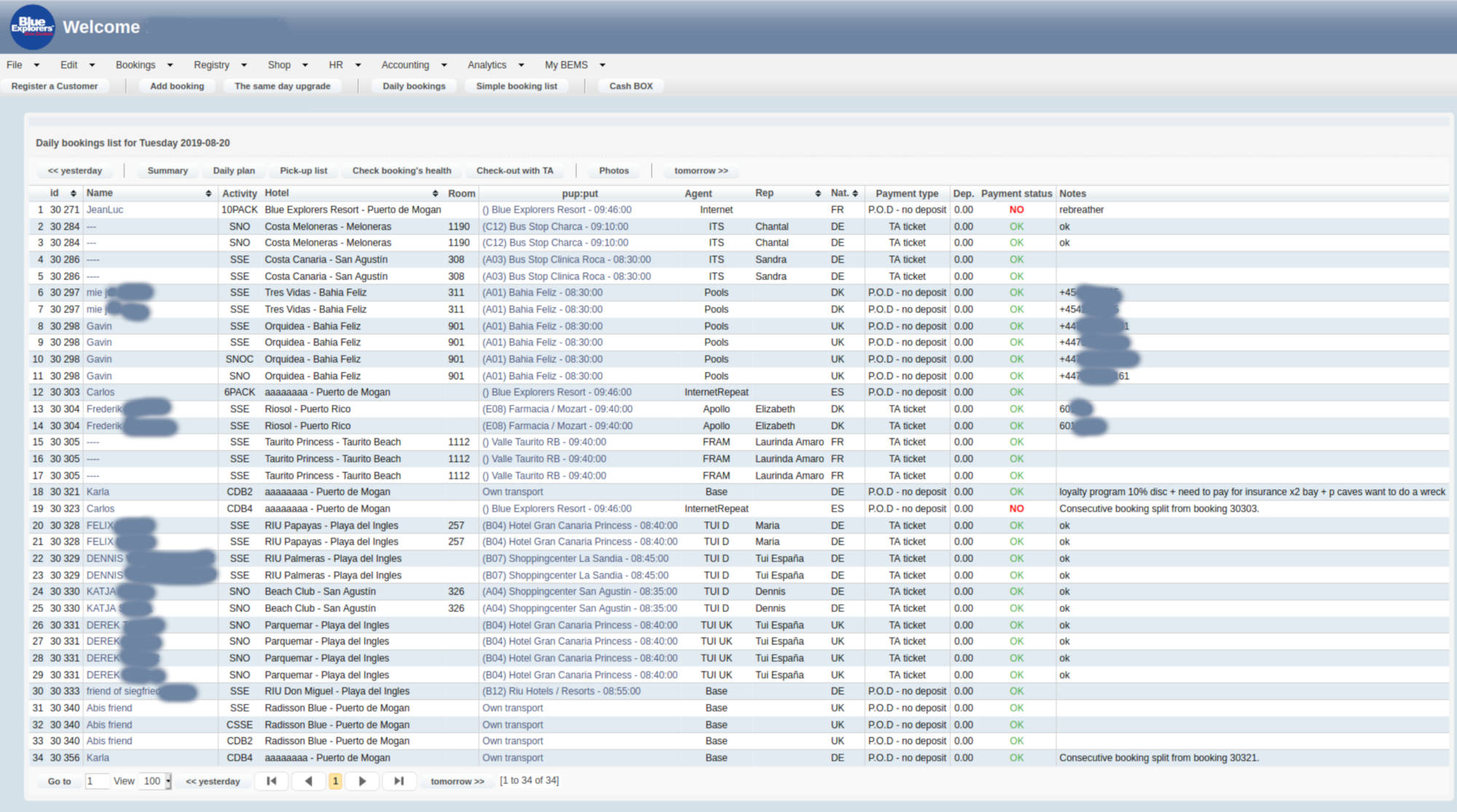Click Payment type column header
This screenshot has height=812, width=1457.
pyautogui.click(x=906, y=194)
